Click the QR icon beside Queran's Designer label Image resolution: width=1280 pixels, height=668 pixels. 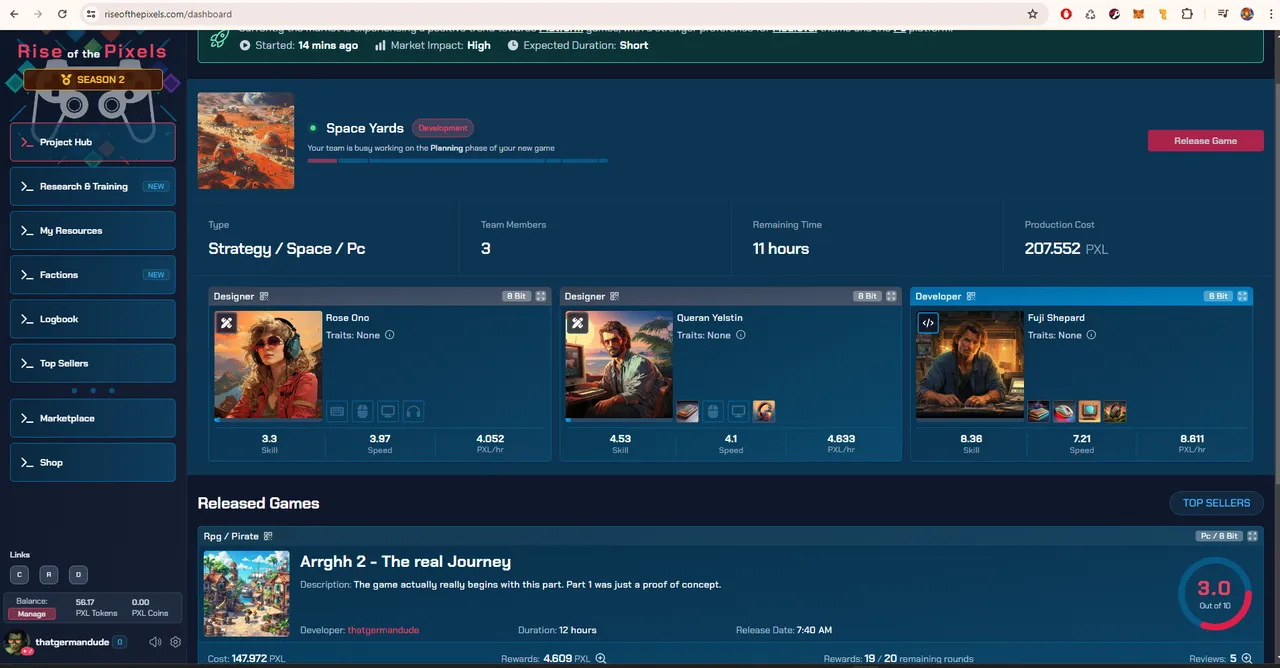click(614, 296)
